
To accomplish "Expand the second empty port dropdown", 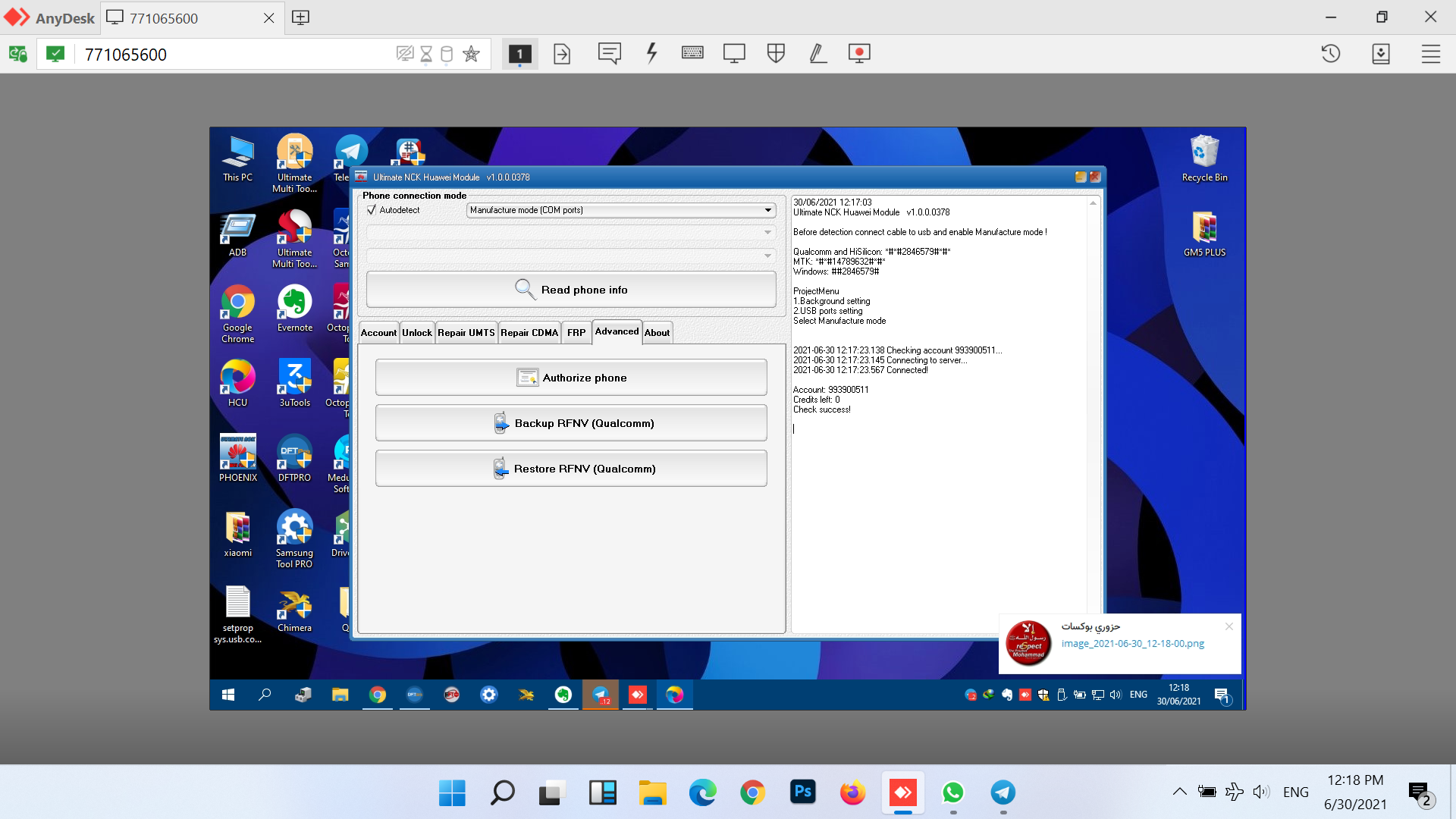I will pos(571,256).
